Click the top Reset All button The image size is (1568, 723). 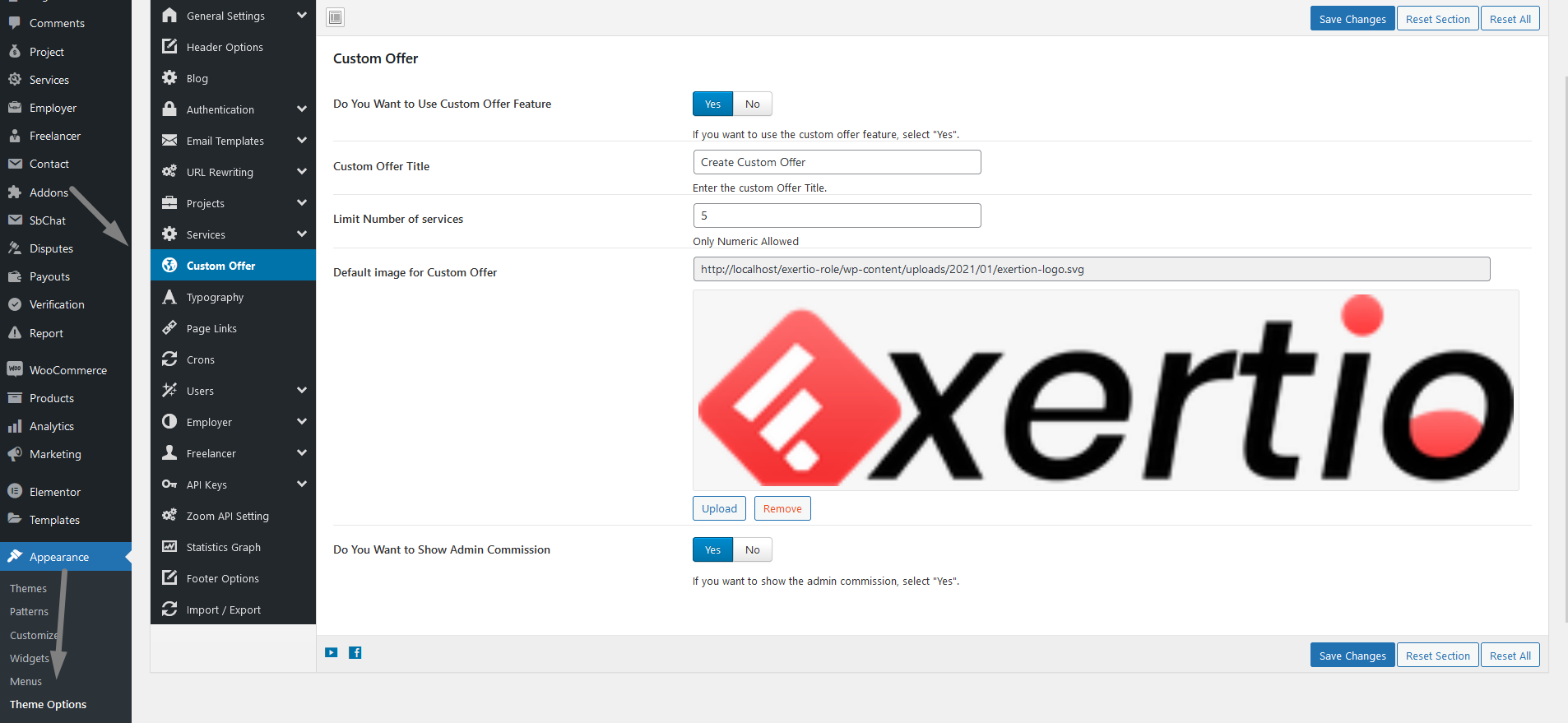1510,19
